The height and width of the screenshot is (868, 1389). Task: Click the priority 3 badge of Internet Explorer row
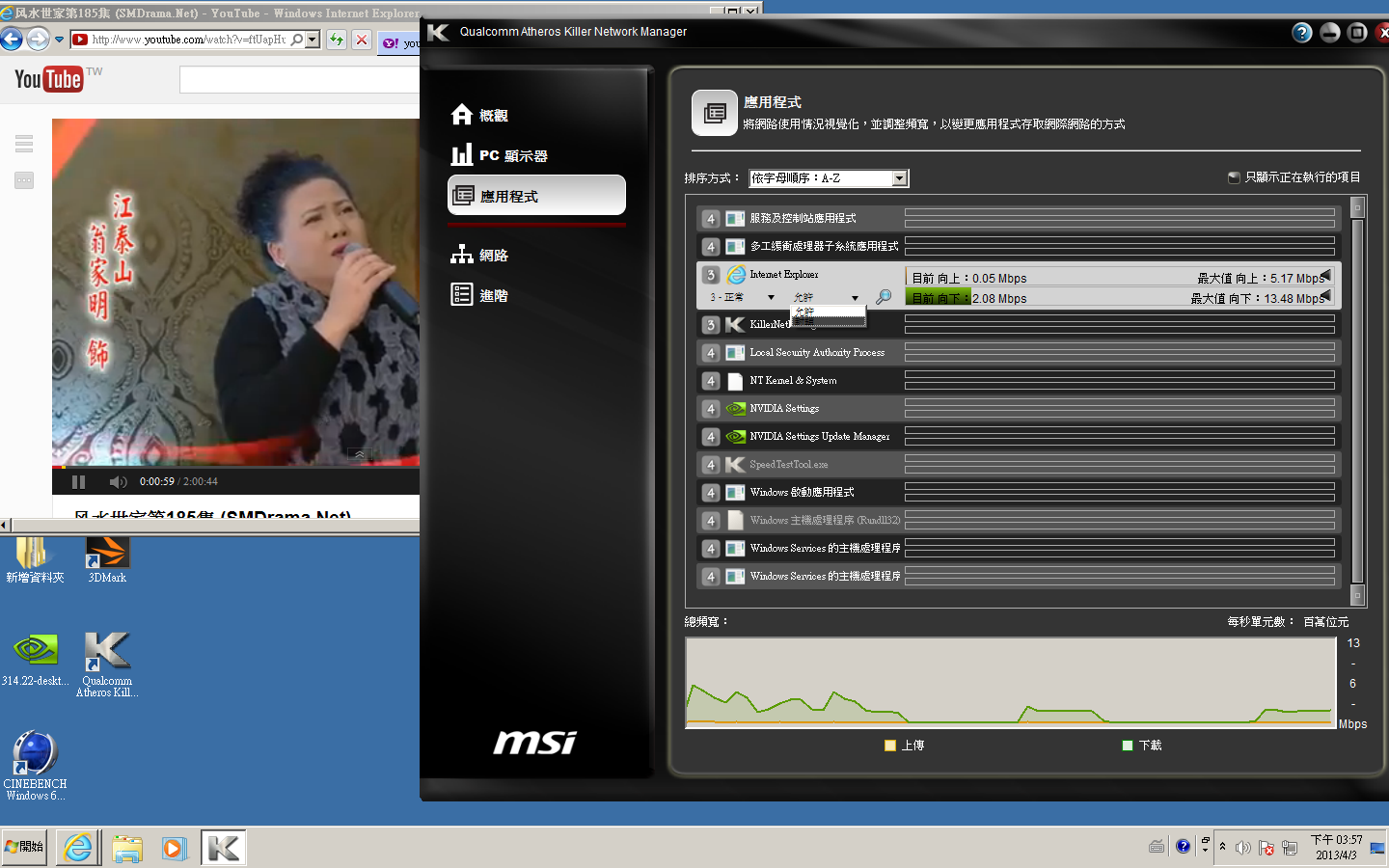(x=711, y=275)
